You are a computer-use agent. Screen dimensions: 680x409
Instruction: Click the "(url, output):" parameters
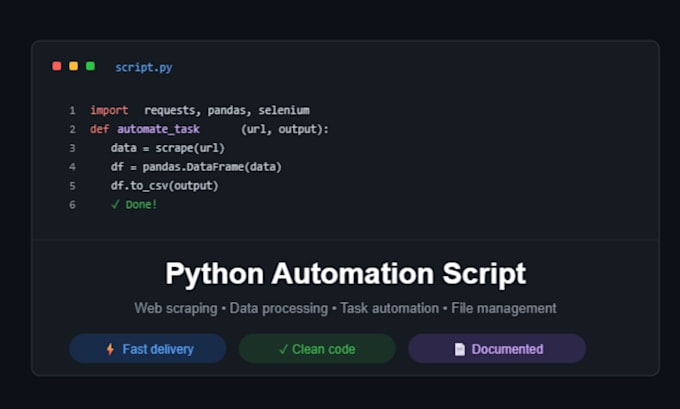(x=285, y=129)
